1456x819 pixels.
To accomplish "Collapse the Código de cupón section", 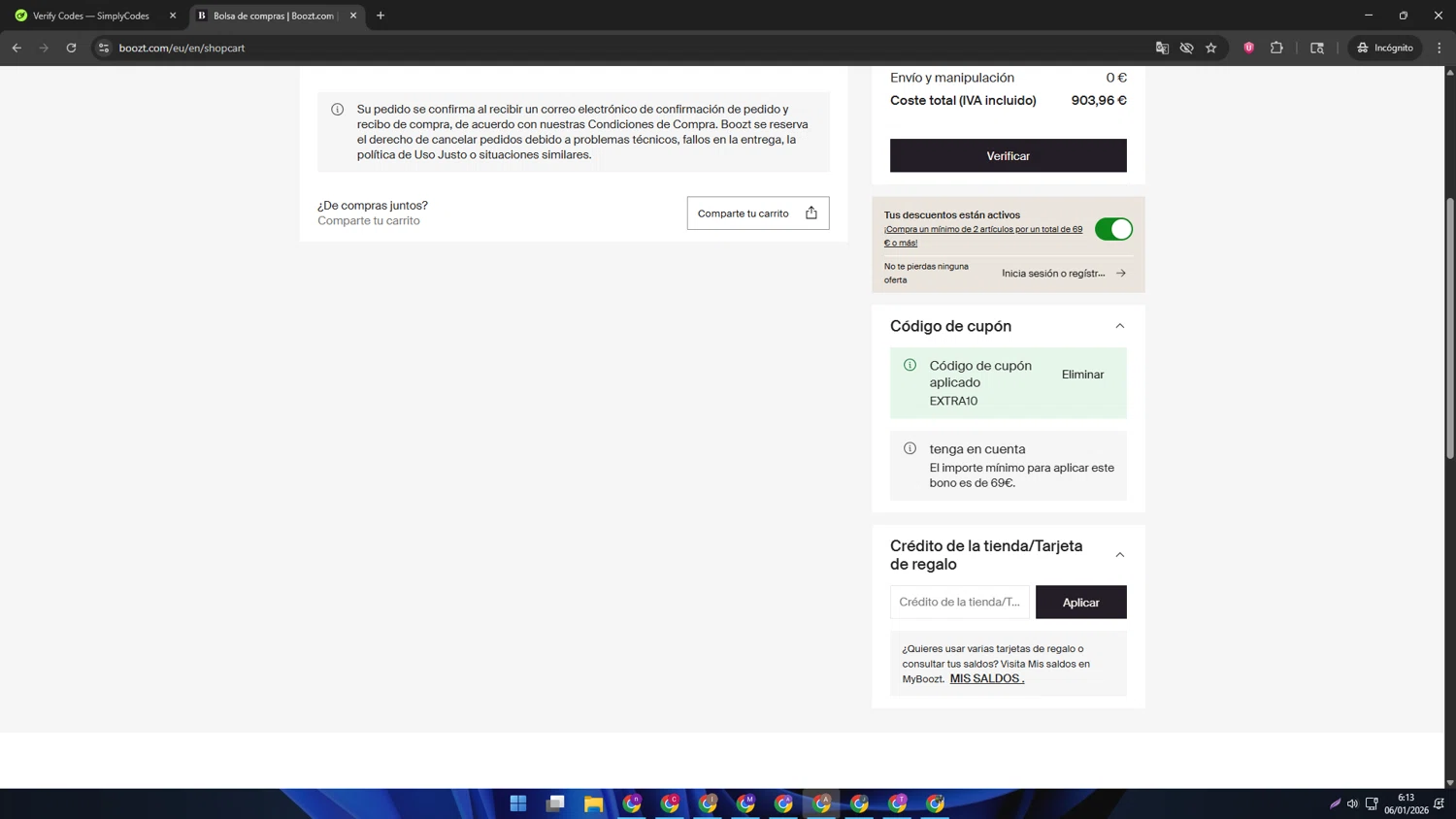I will click(1120, 326).
